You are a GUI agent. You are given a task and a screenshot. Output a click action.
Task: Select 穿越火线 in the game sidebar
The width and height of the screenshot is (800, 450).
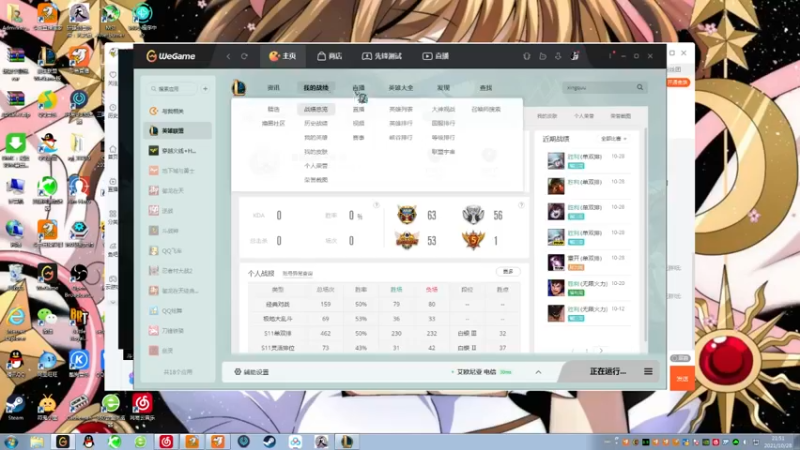tap(178, 151)
